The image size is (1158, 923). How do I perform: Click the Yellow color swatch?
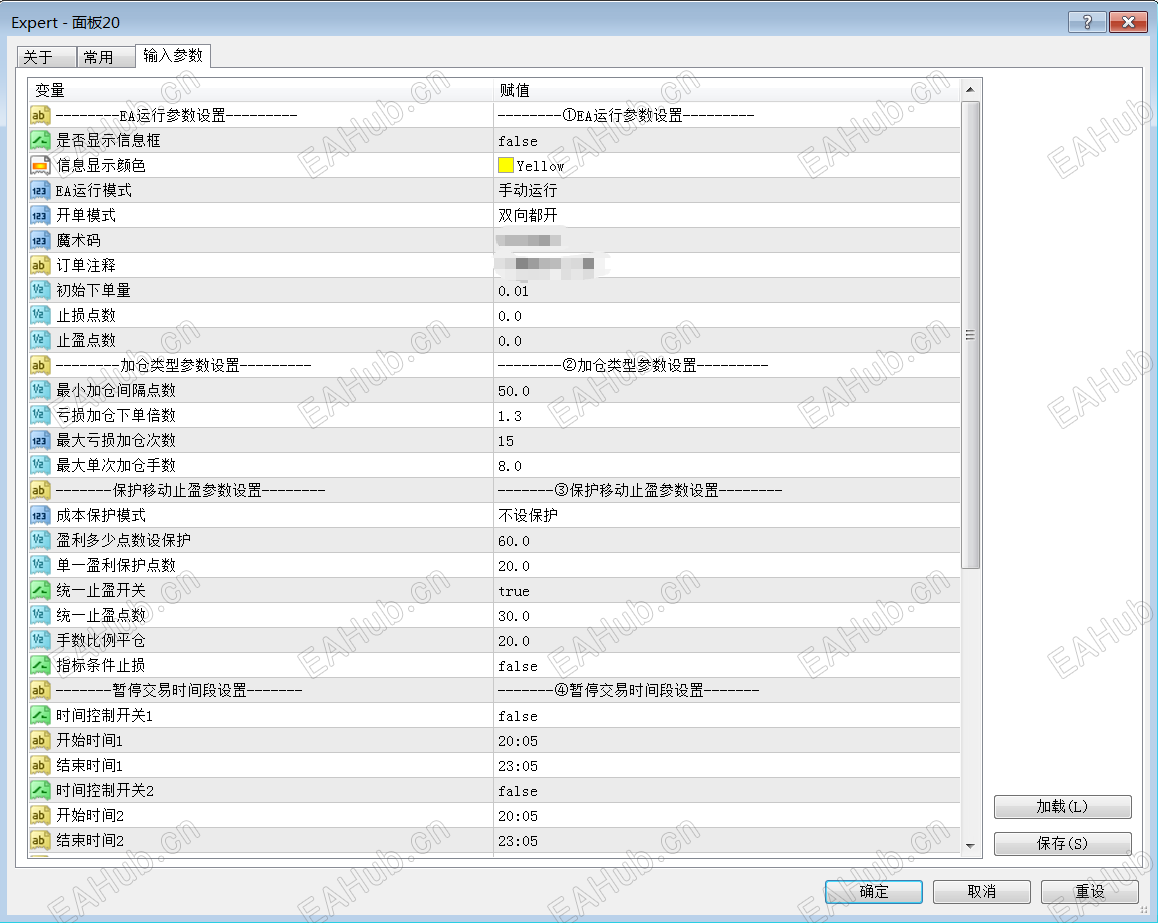[506, 165]
